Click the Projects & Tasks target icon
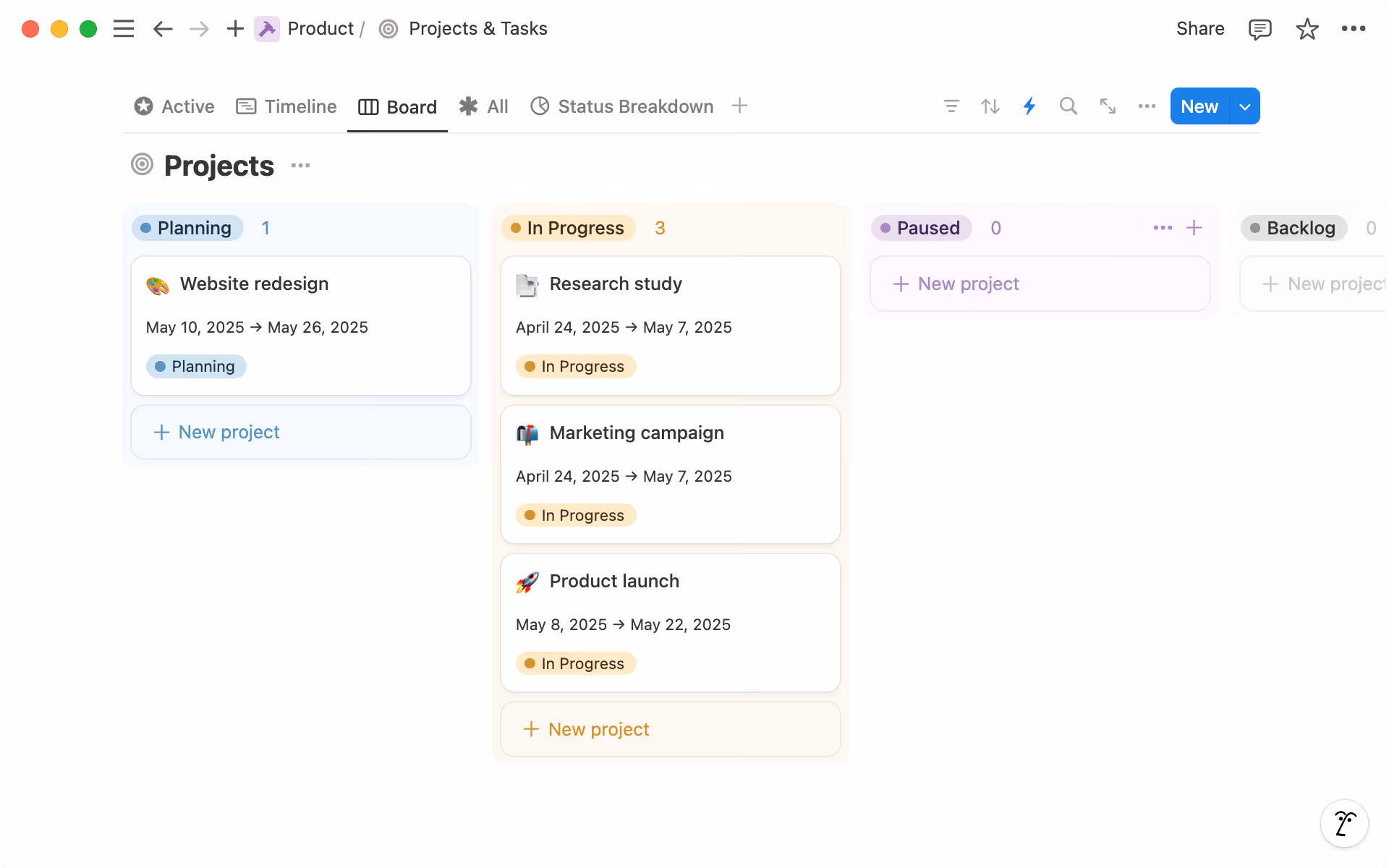 pos(388,29)
